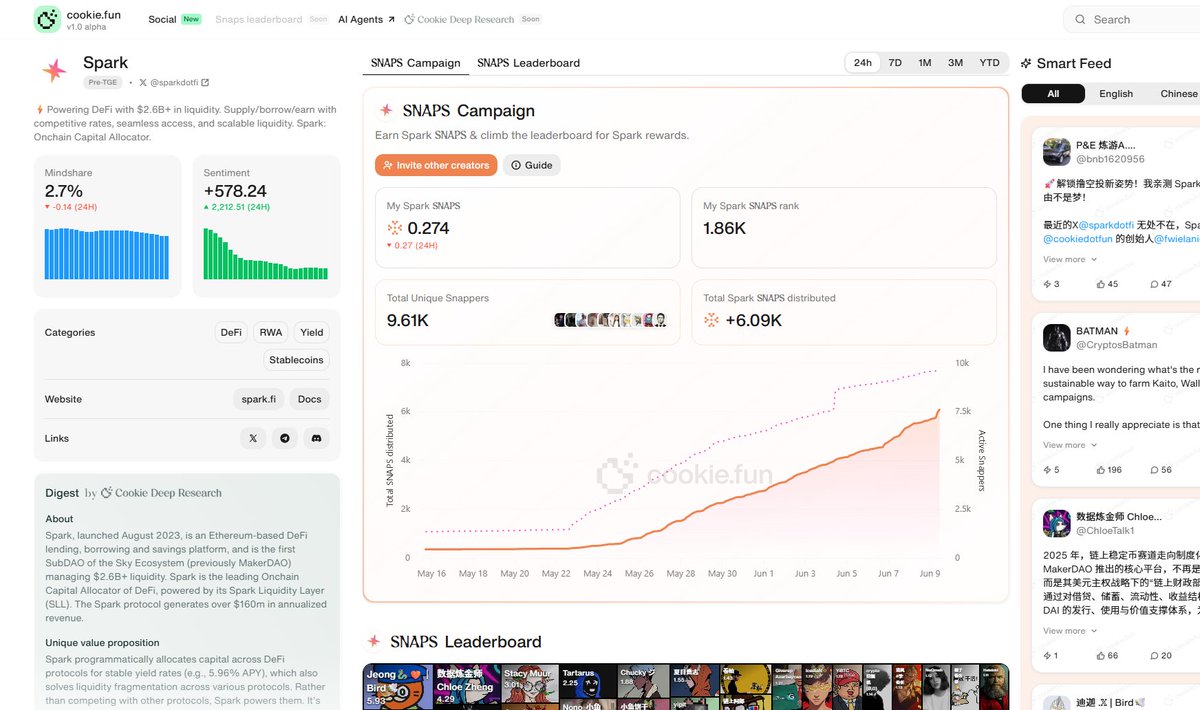Click the search magnifier icon
Screen dimensions: 1200x710
pos(1080,19)
